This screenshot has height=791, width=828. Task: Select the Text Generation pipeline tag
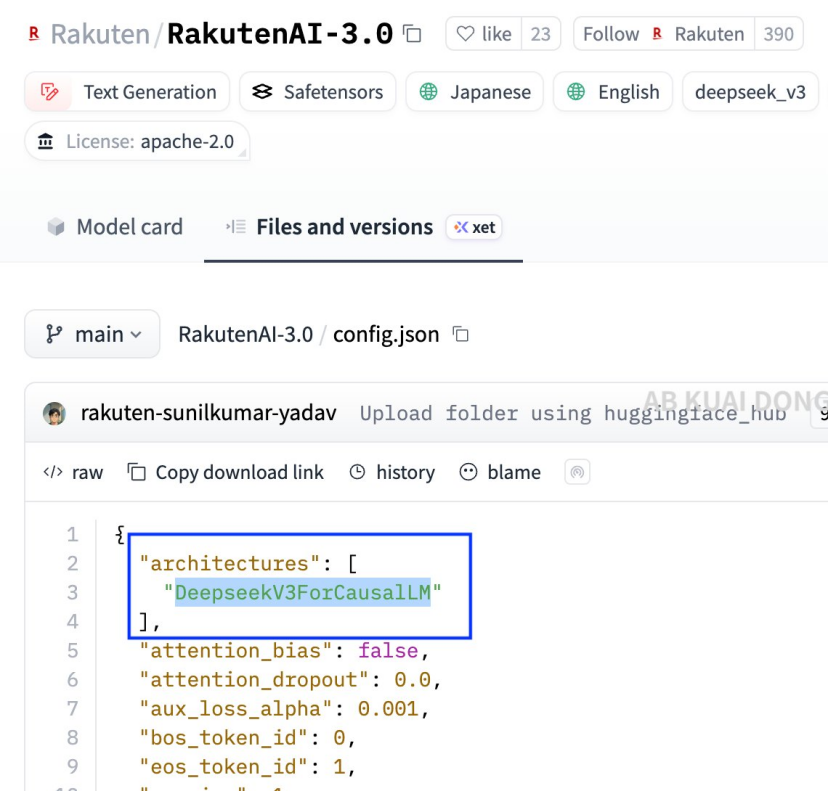[127, 91]
